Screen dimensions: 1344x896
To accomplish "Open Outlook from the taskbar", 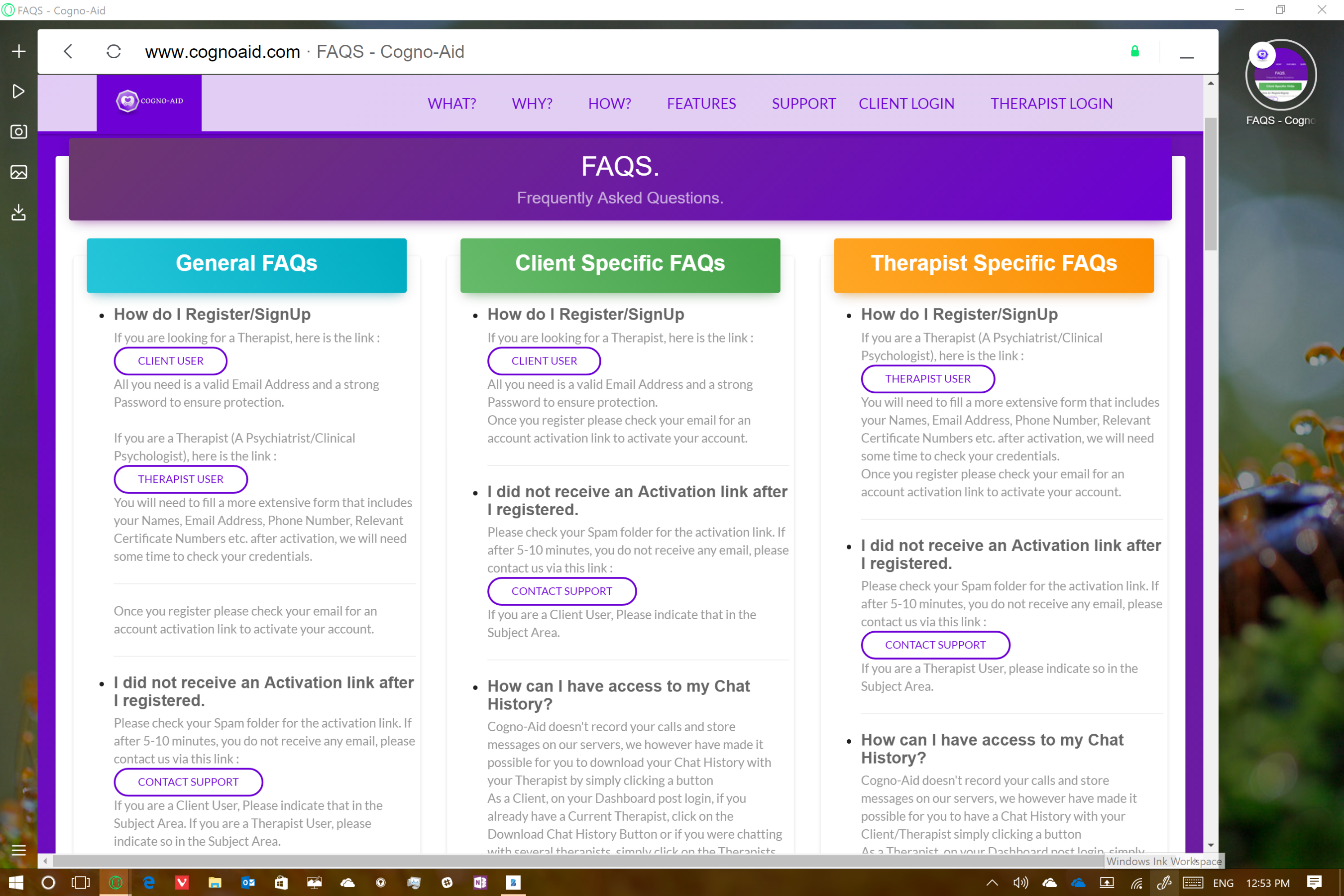I will coord(247,882).
